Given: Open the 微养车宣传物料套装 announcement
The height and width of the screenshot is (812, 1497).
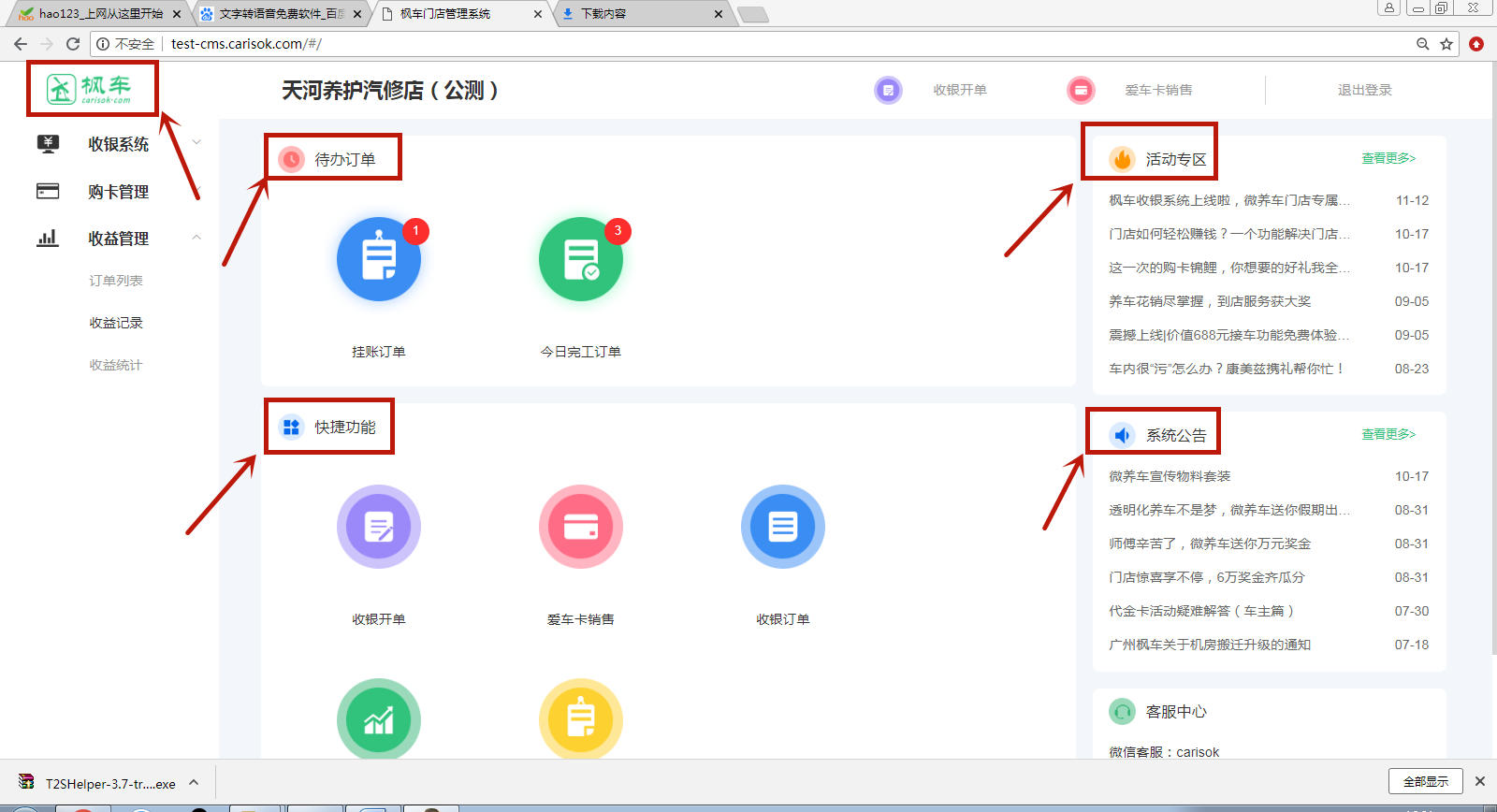Looking at the screenshot, I should click(x=1170, y=476).
